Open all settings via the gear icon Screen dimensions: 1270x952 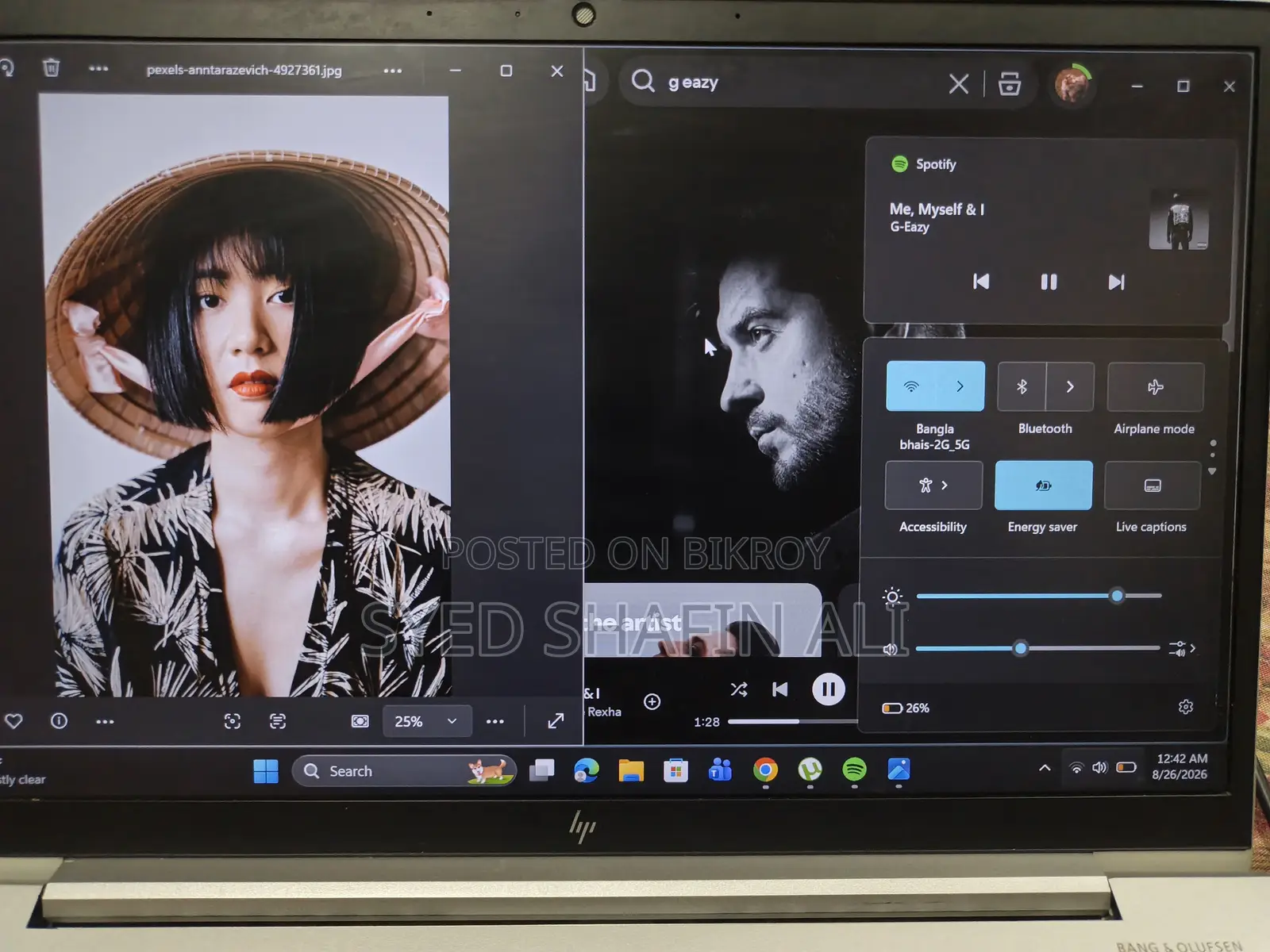point(1186,707)
